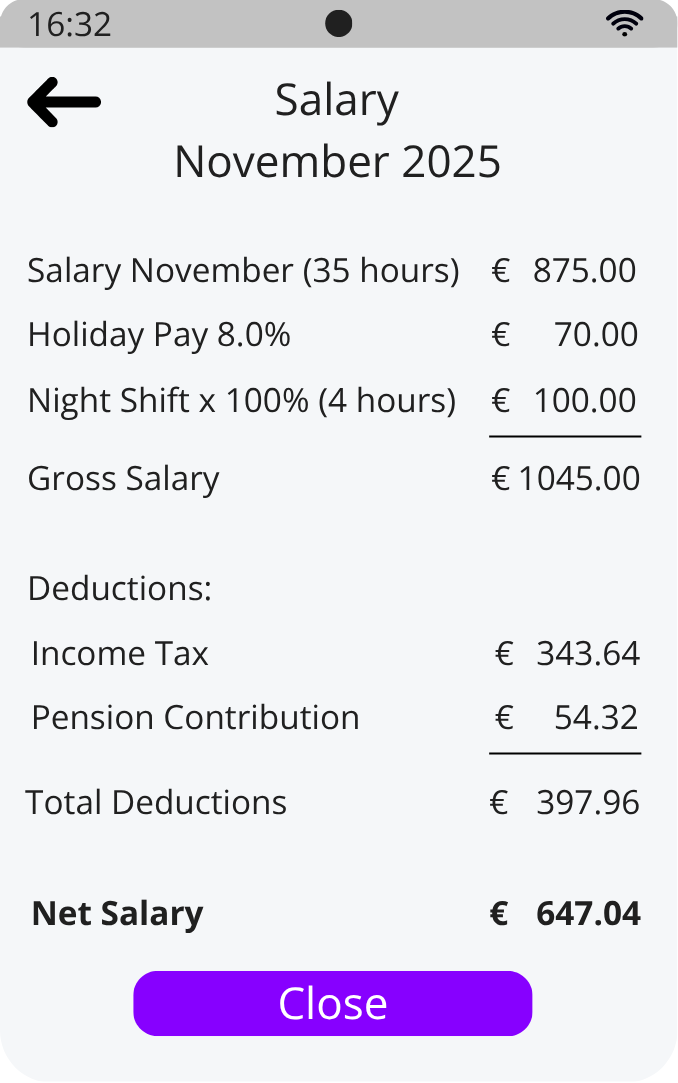Select the amount 1045.00 on Gross Salary
This screenshot has height=1083, width=678.
click(578, 478)
